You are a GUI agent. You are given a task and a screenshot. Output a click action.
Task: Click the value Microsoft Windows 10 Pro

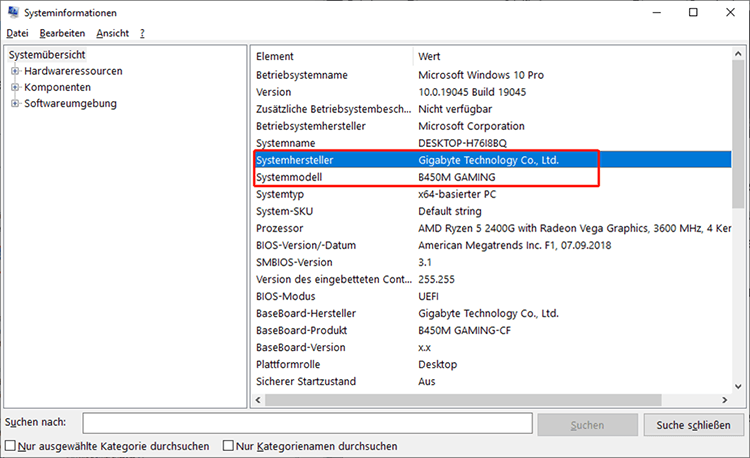pyautogui.click(x=481, y=75)
